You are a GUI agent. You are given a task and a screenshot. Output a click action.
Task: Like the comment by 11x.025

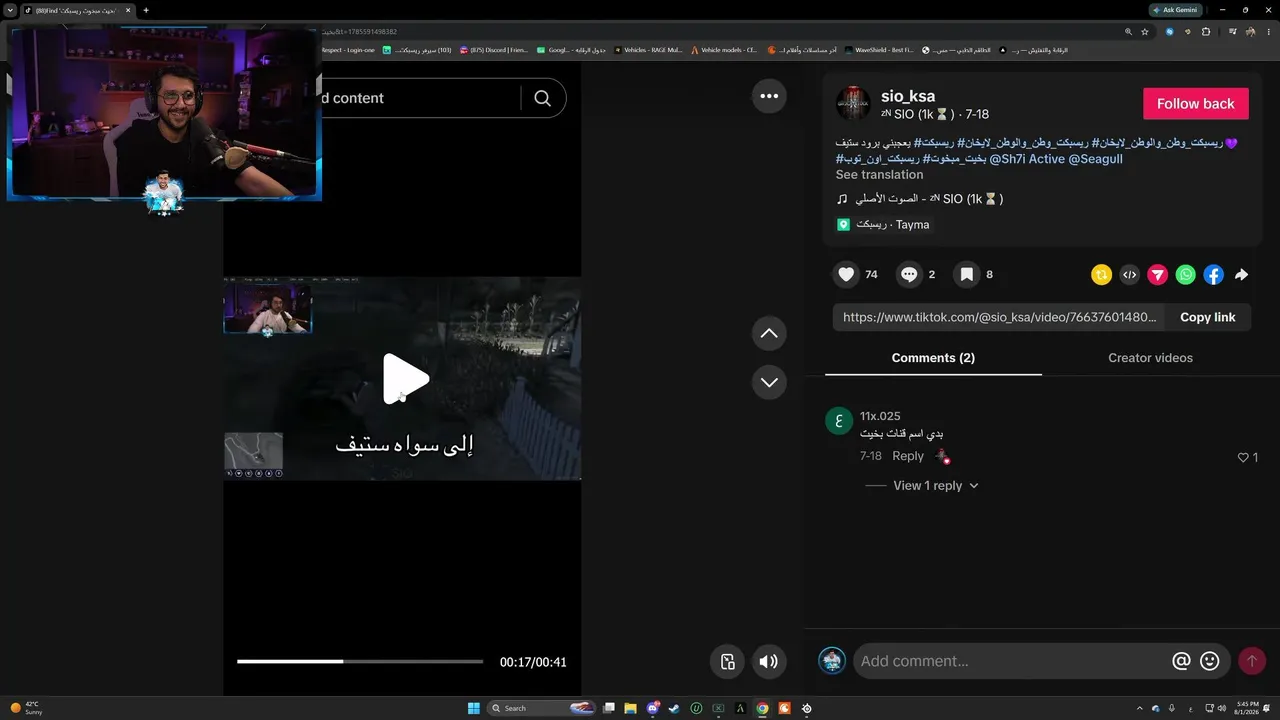[1244, 457]
